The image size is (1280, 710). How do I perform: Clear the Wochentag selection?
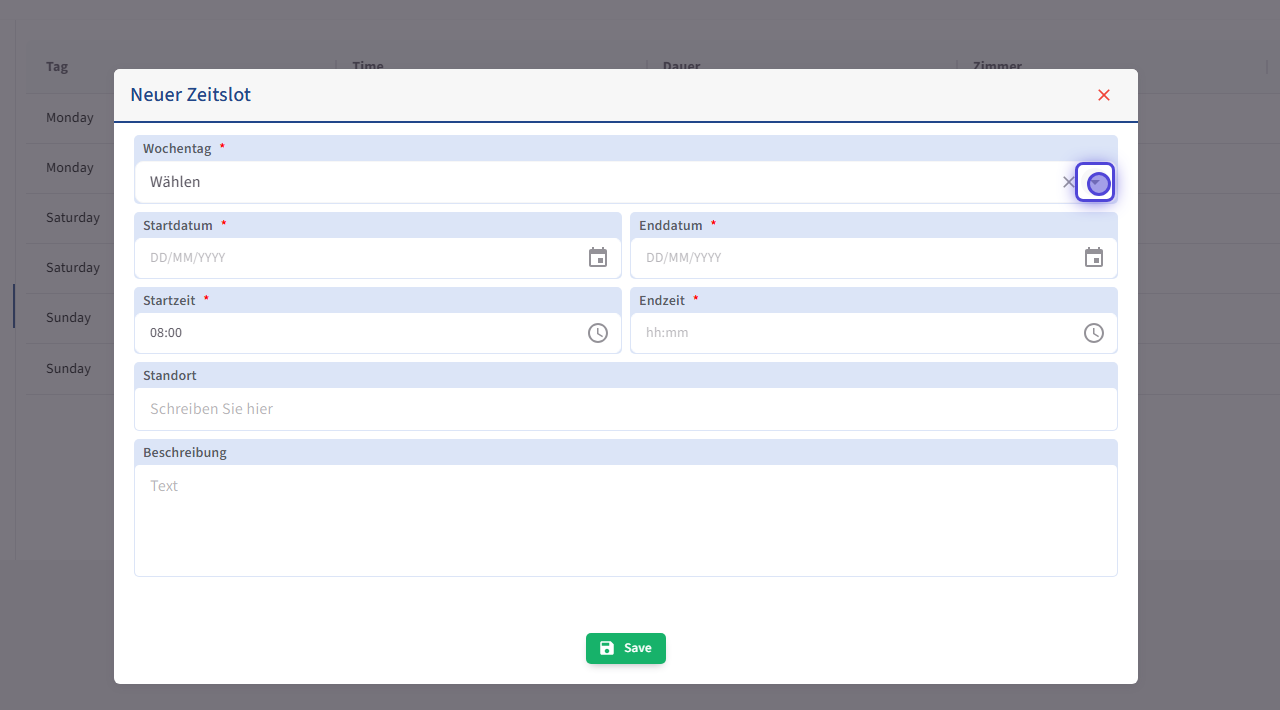pyautogui.click(x=1068, y=182)
